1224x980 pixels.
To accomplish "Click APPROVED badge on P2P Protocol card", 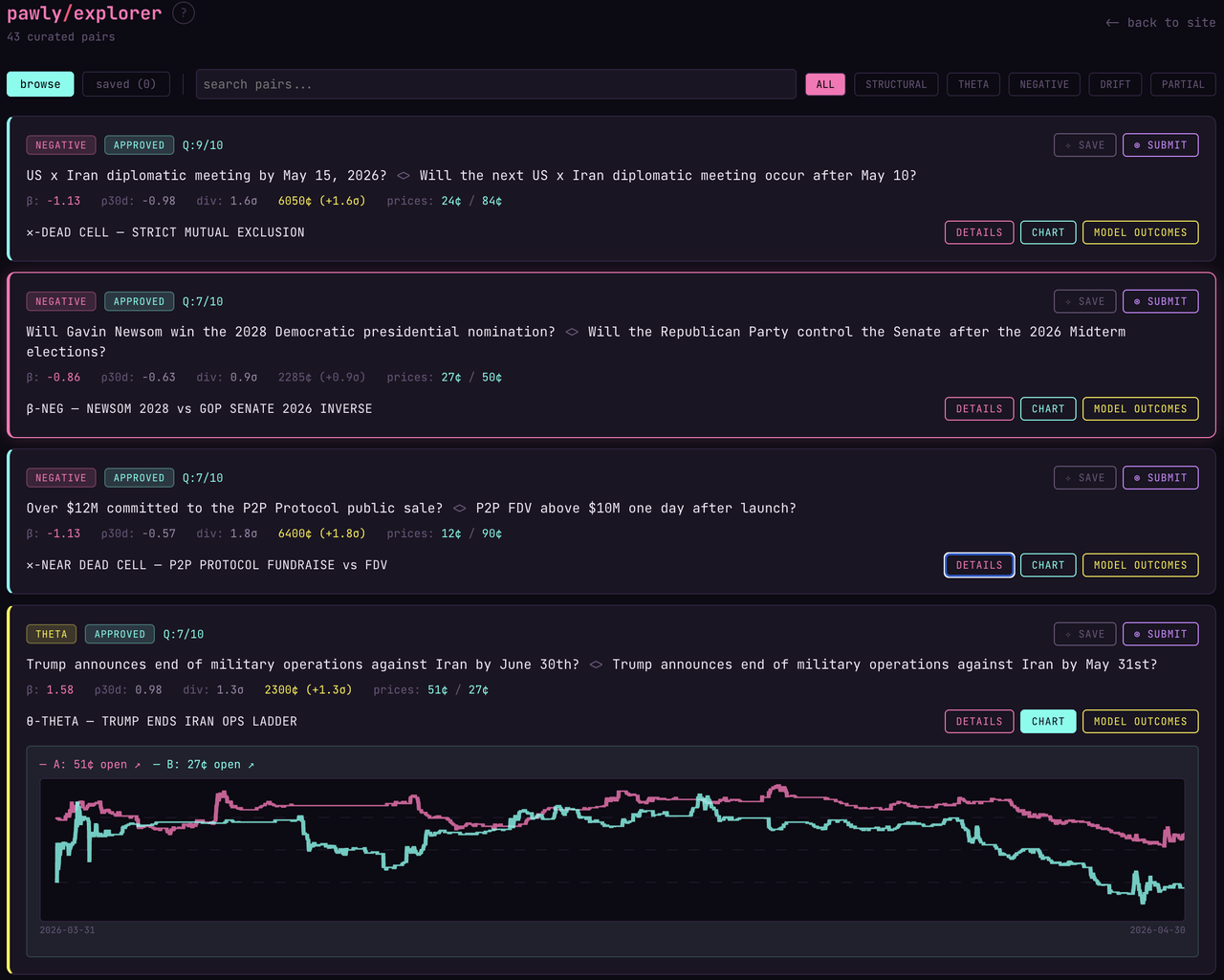I will click(139, 477).
